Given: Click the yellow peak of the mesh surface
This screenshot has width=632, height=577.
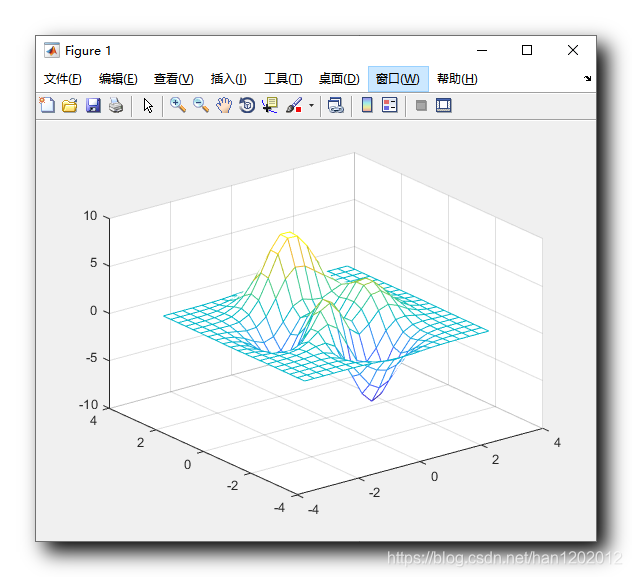Looking at the screenshot, I should coord(289,235).
